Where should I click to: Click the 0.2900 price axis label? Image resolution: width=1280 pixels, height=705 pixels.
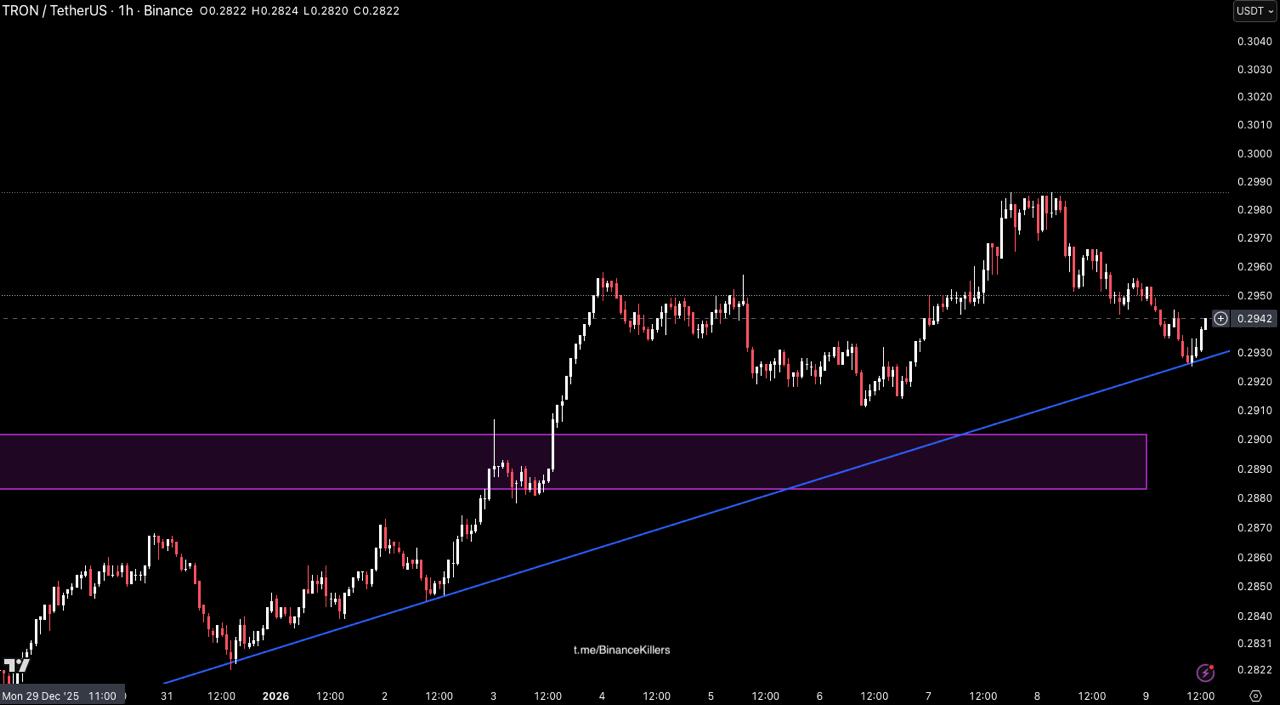(x=1253, y=440)
